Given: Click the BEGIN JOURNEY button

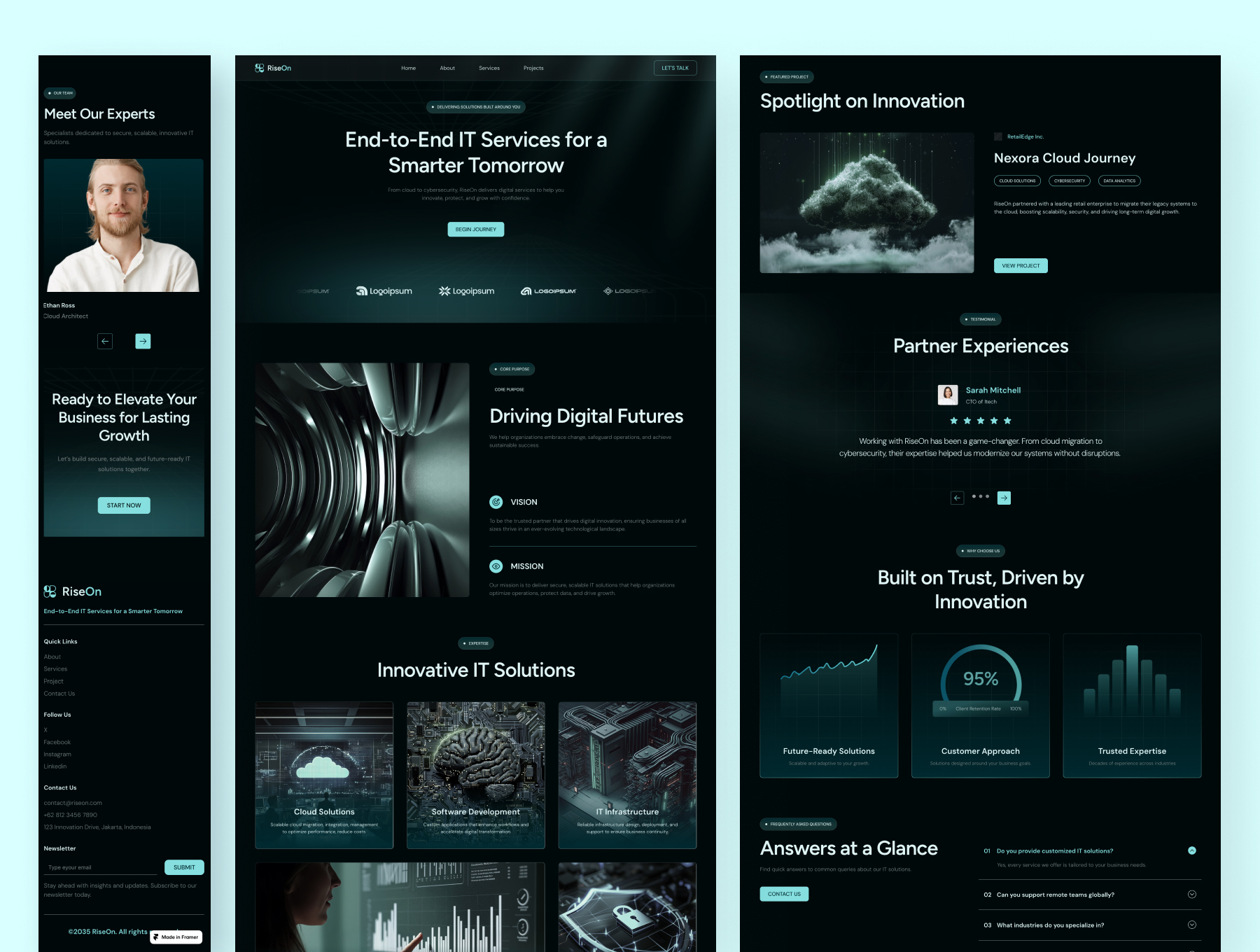Looking at the screenshot, I should coord(476,229).
